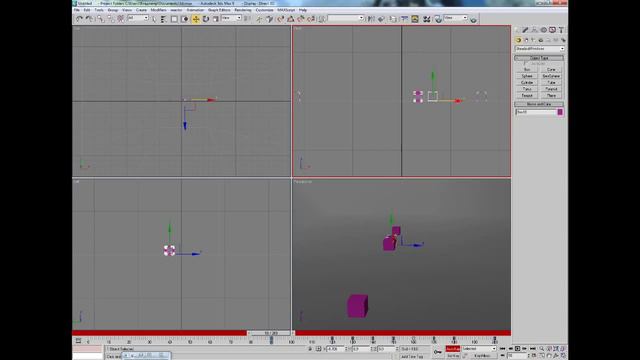The height and width of the screenshot is (360, 640).
Task: Toggle Absolute/Offset transform type-in mode
Action: (318, 349)
